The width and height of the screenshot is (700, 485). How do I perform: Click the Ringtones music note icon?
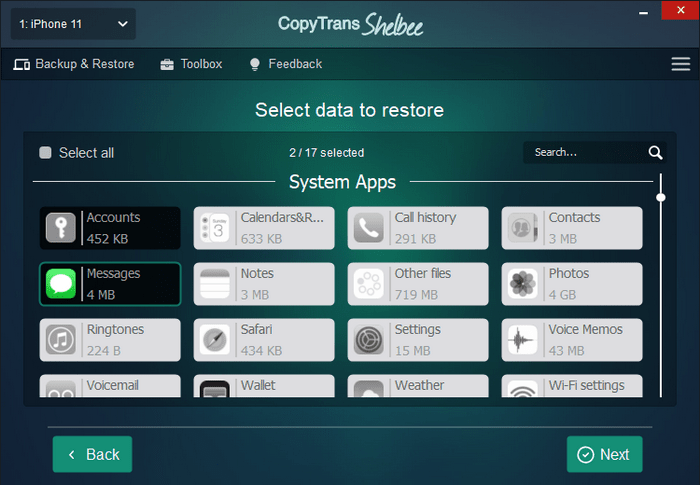[61, 339]
